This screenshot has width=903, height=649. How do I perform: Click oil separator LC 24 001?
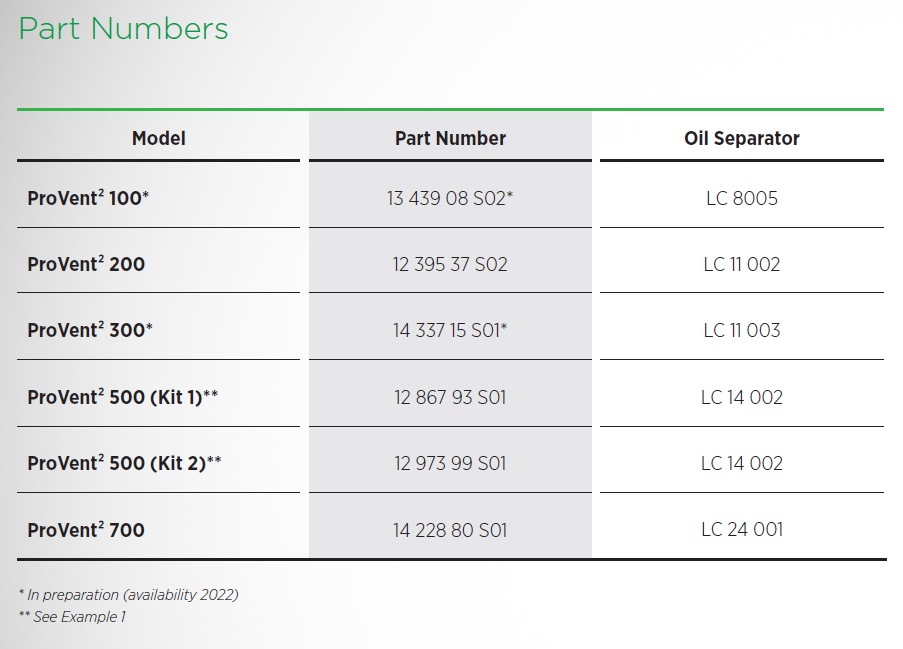pyautogui.click(x=742, y=529)
